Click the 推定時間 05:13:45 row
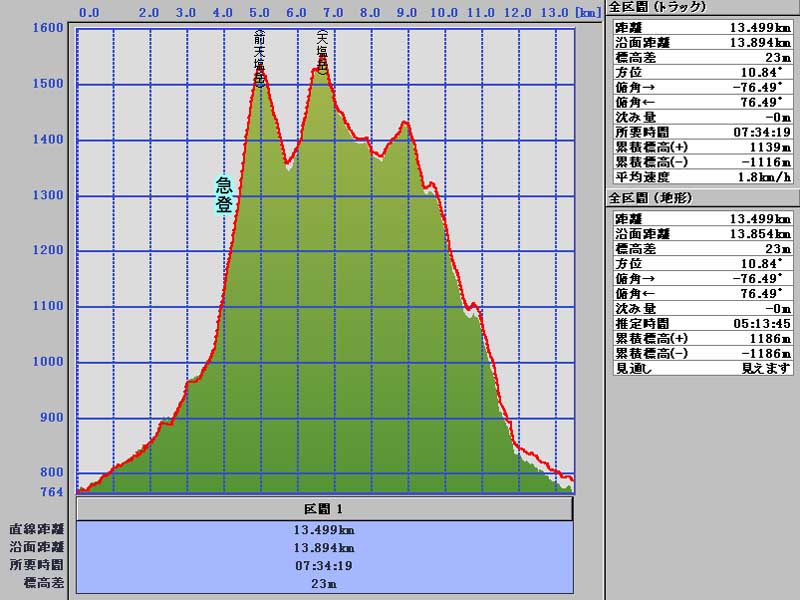Viewport: 800px width, 600px height. coord(702,323)
